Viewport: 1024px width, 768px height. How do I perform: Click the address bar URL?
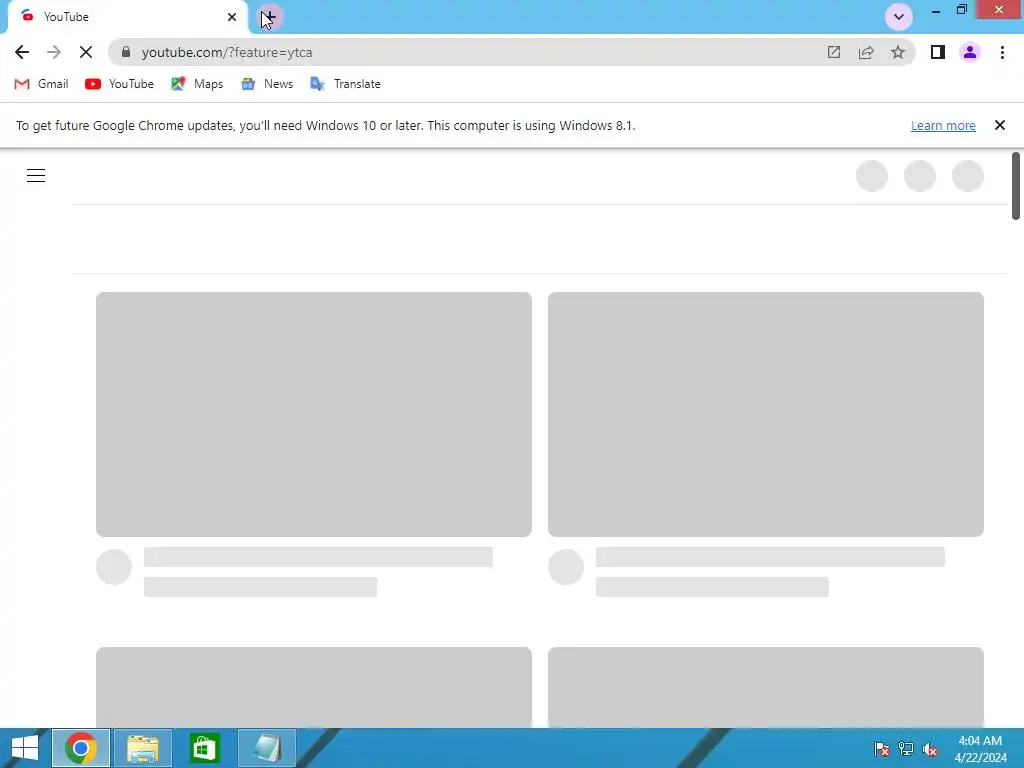pyautogui.click(x=227, y=52)
